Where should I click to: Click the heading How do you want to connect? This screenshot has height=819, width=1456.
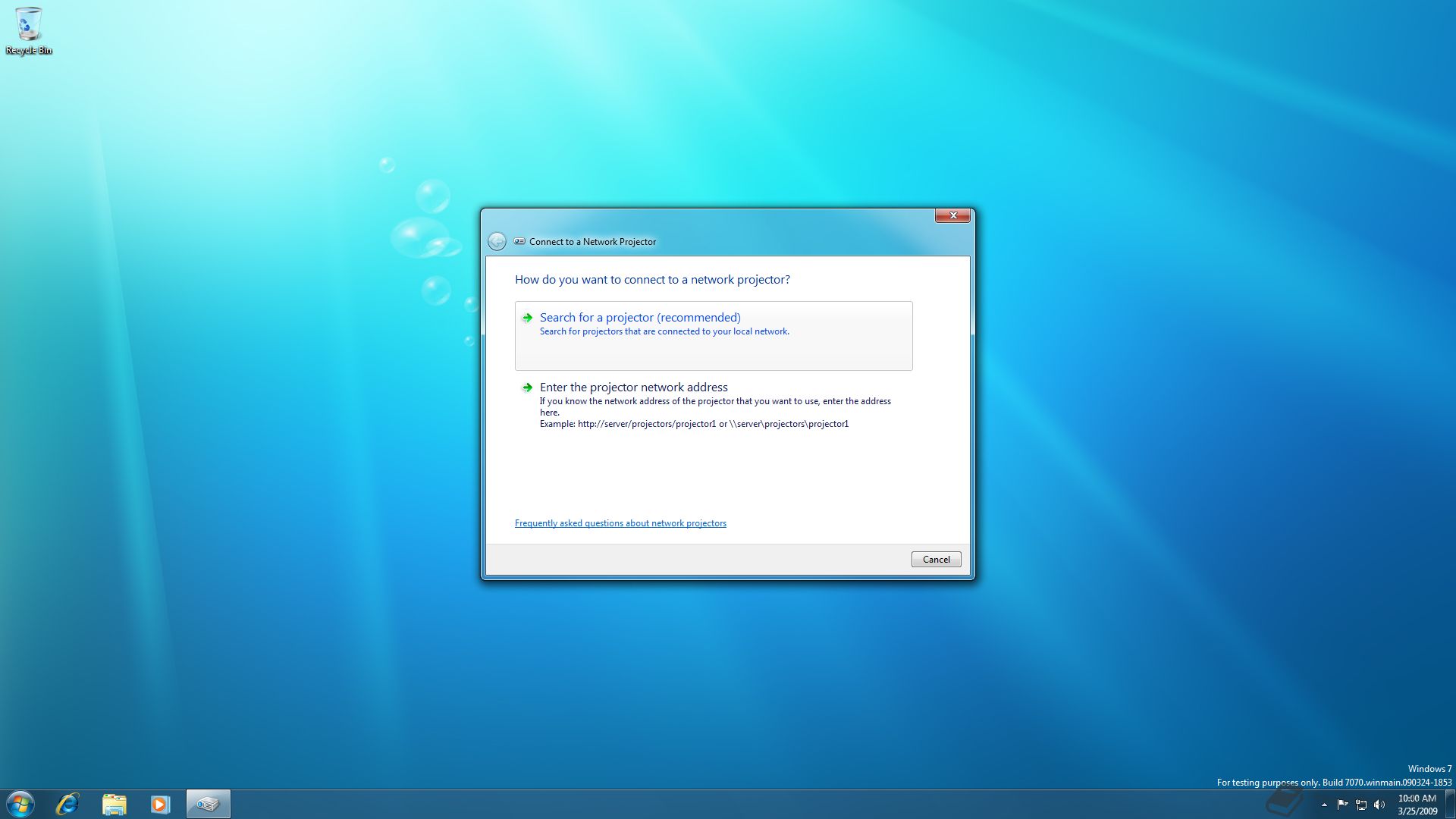tap(652, 280)
